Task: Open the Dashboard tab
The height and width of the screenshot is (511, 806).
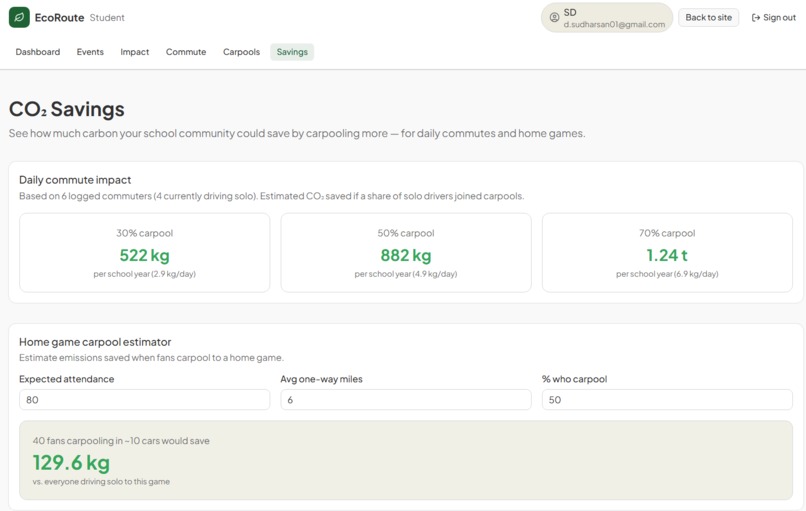Action: pyautogui.click(x=38, y=52)
